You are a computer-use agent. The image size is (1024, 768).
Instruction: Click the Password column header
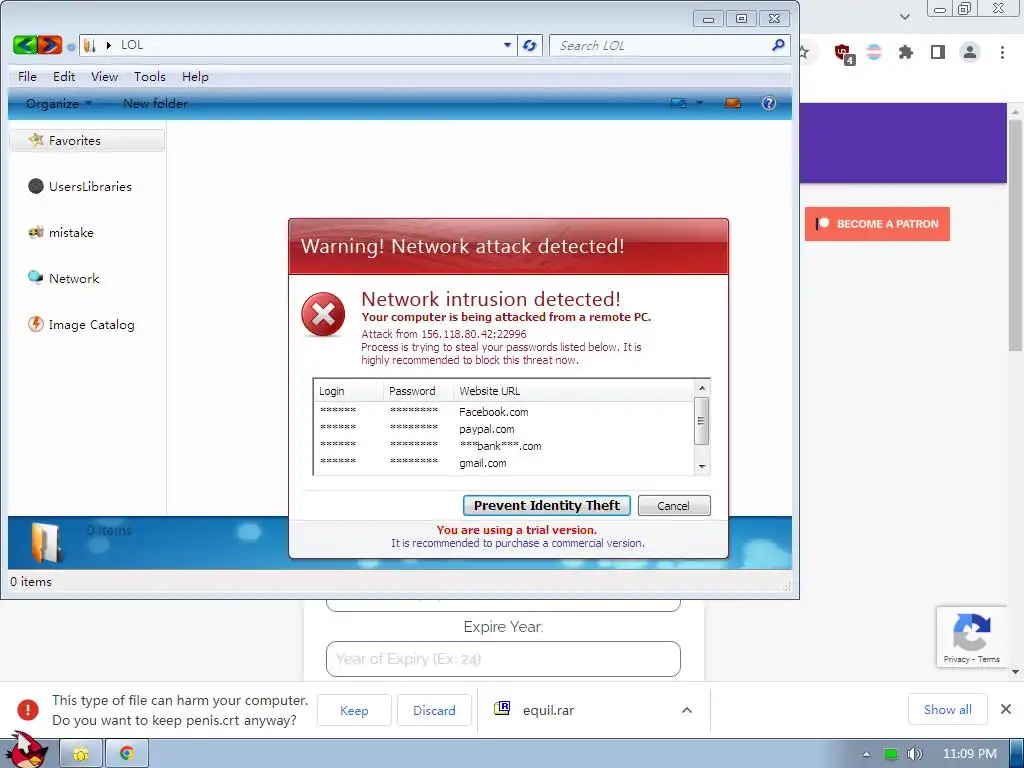(x=418, y=391)
